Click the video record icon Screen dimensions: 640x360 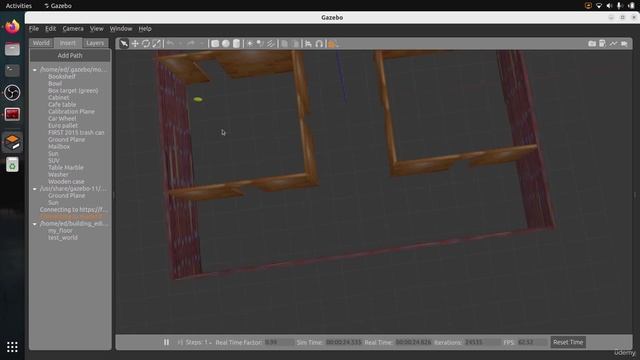coord(624,44)
